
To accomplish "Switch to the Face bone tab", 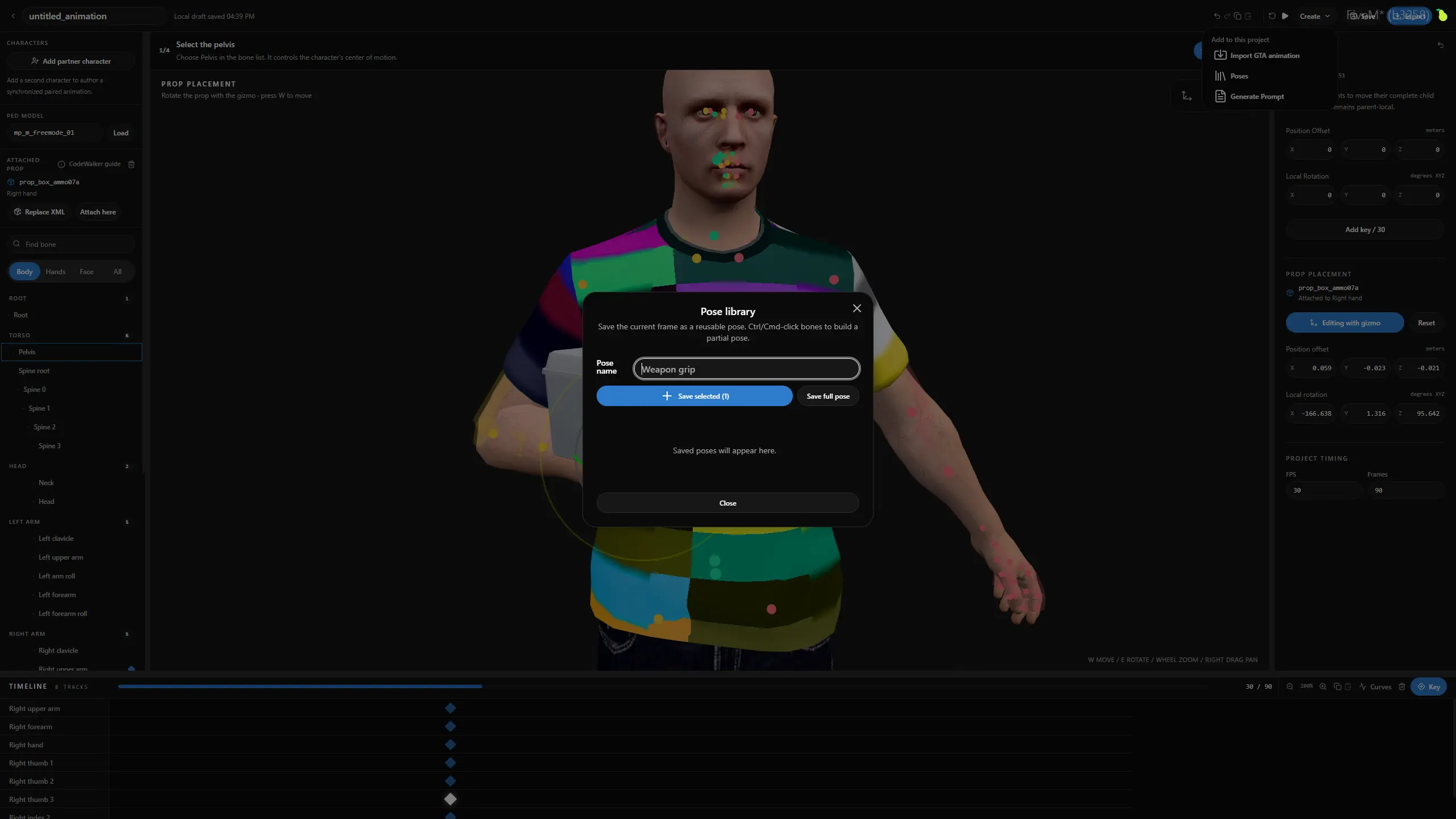I will [x=86, y=271].
